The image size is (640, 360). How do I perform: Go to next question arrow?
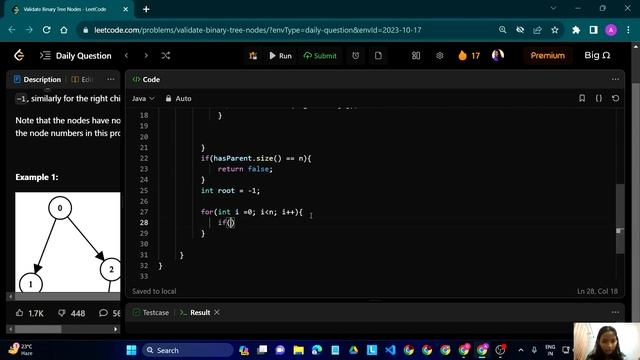(146, 55)
